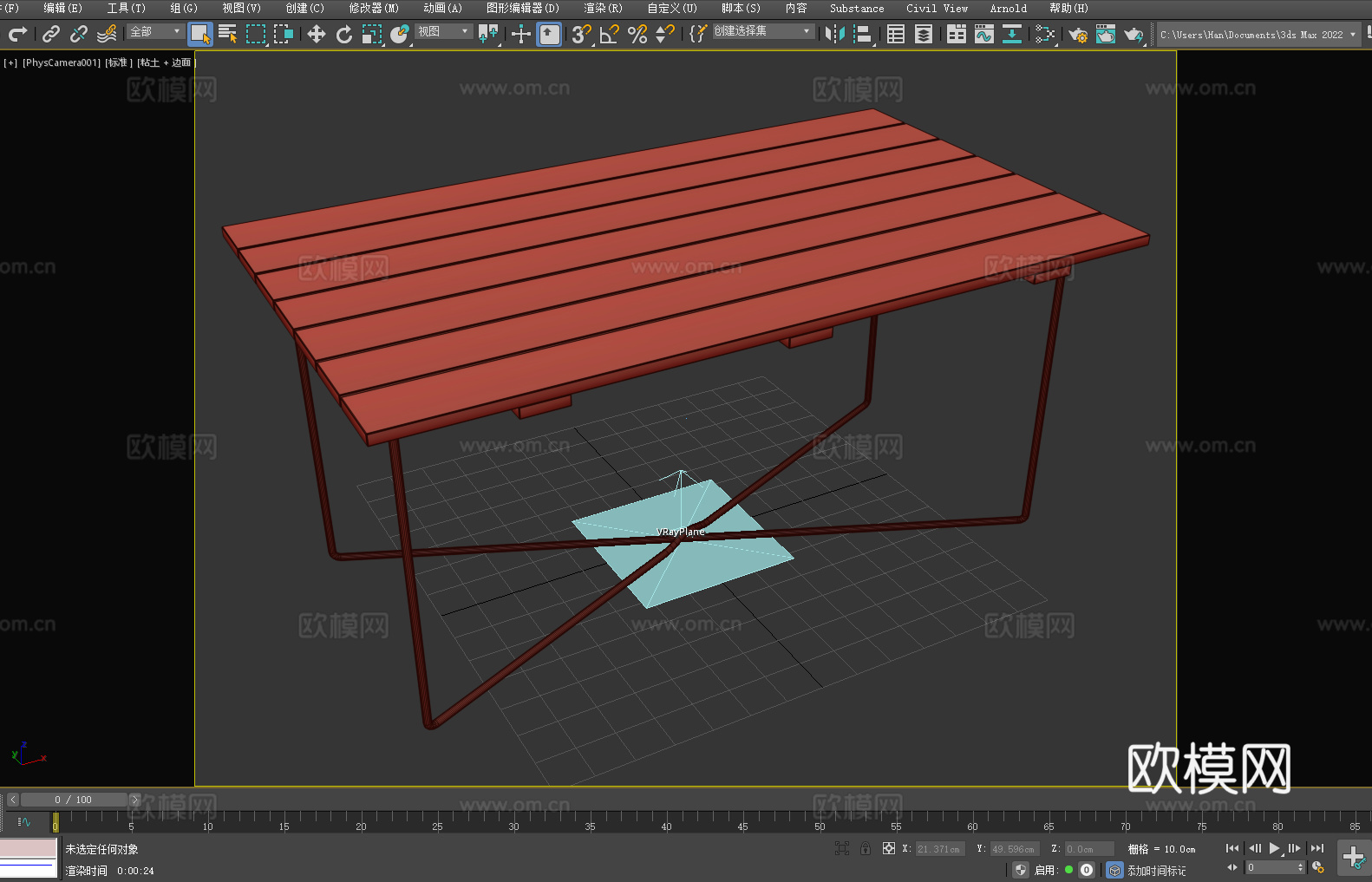Click the Bind to Space Warp icon

[107, 34]
